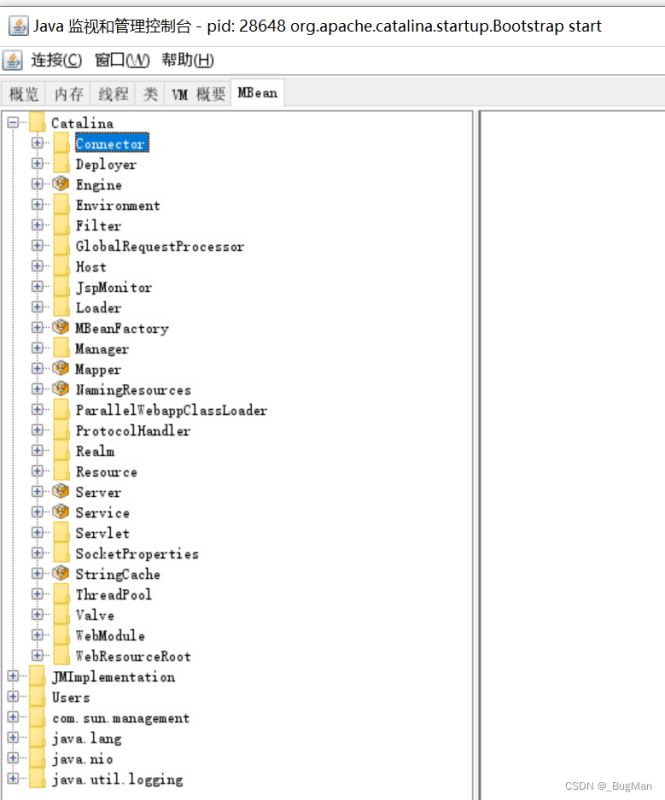The width and height of the screenshot is (665, 800).
Task: Expand the Connector node
Action: [37, 143]
